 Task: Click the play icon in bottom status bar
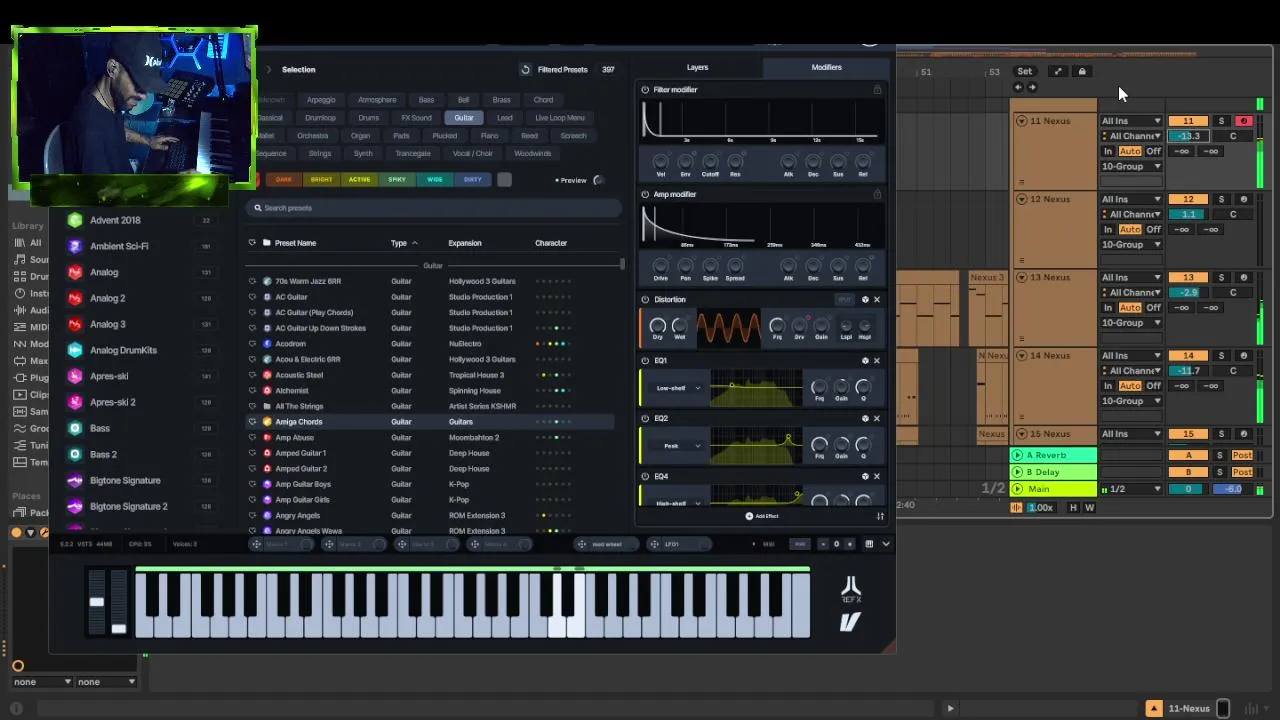(950, 709)
